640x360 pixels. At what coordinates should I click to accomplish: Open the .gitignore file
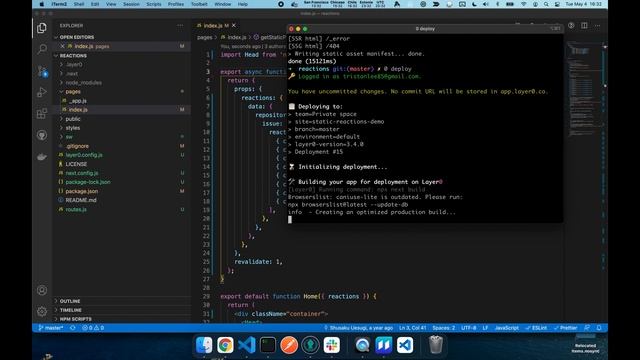point(77,146)
